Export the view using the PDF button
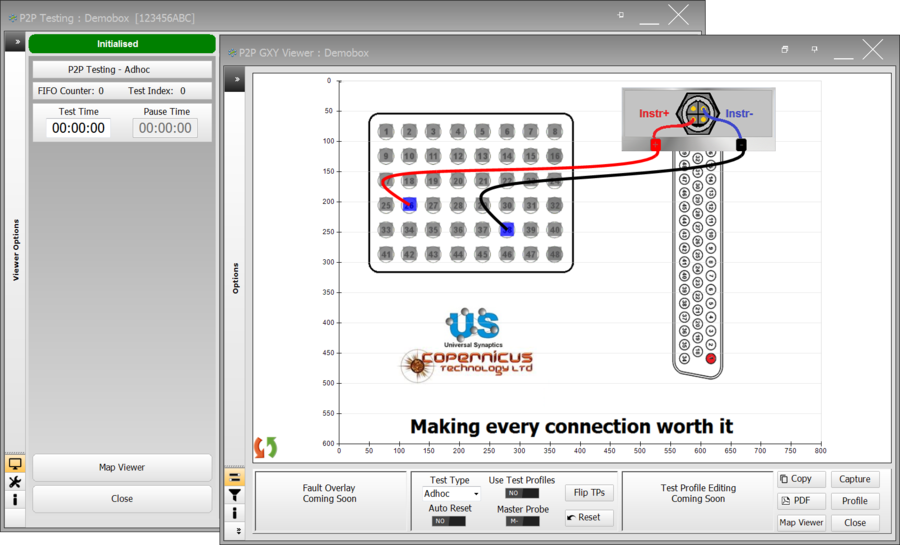The height and width of the screenshot is (545, 900). pos(801,501)
